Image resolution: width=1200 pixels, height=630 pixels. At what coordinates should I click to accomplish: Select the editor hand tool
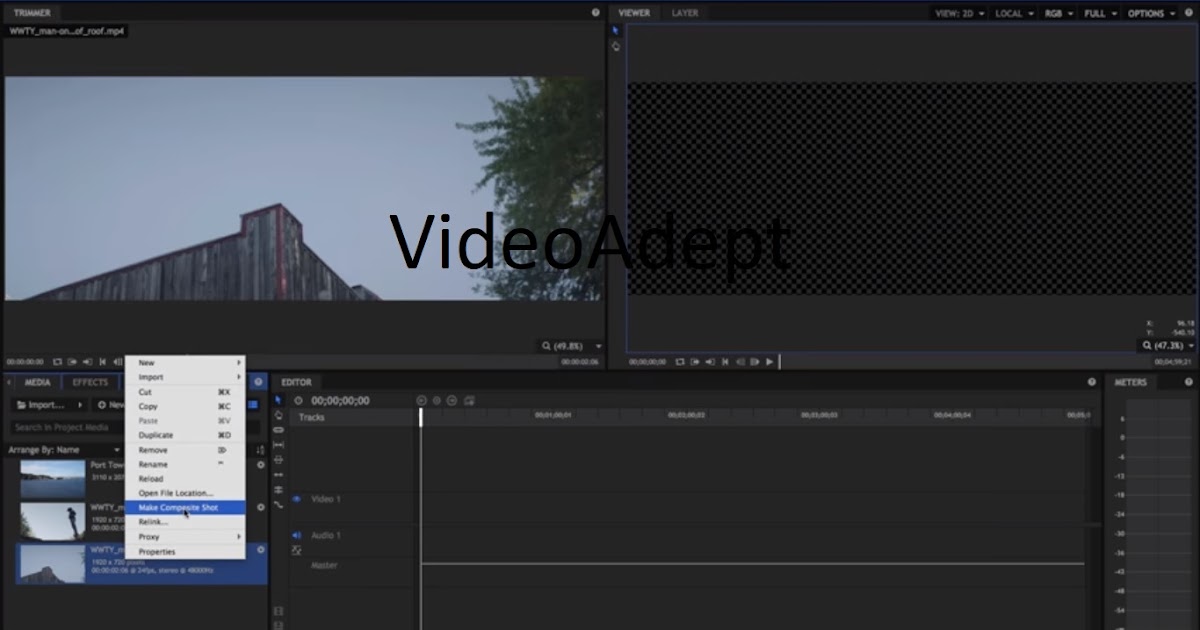278,415
